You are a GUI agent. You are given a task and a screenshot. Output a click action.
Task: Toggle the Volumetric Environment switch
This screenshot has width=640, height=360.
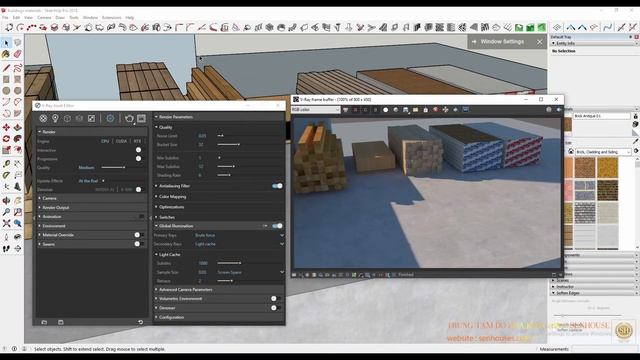click(x=275, y=298)
